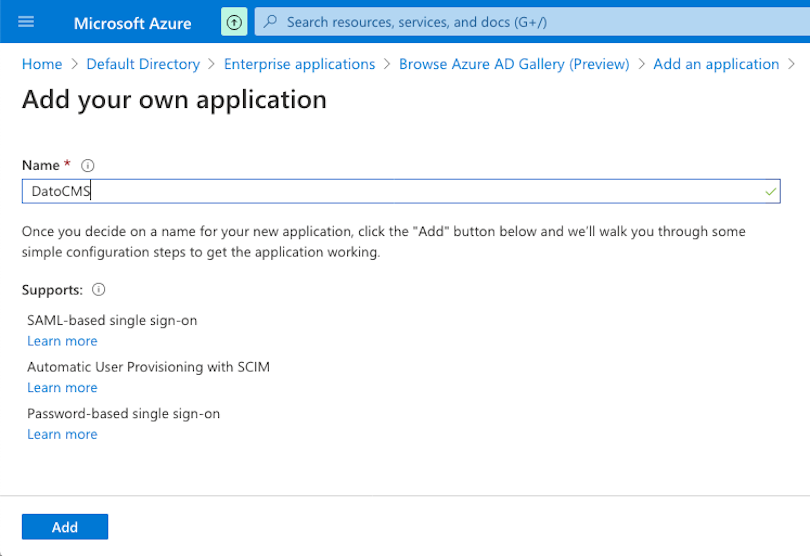Image resolution: width=810 pixels, height=556 pixels.
Task: Open Learn more under Password-based single sign-on
Action: [x=62, y=434]
